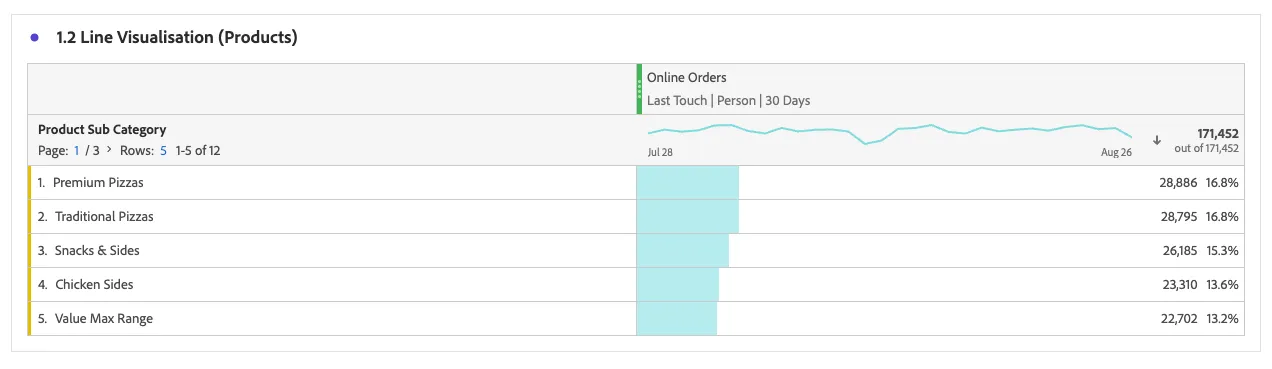This screenshot has height=369, width=1272.
Task: Click the 171,452 total value
Action: (x=1218, y=133)
